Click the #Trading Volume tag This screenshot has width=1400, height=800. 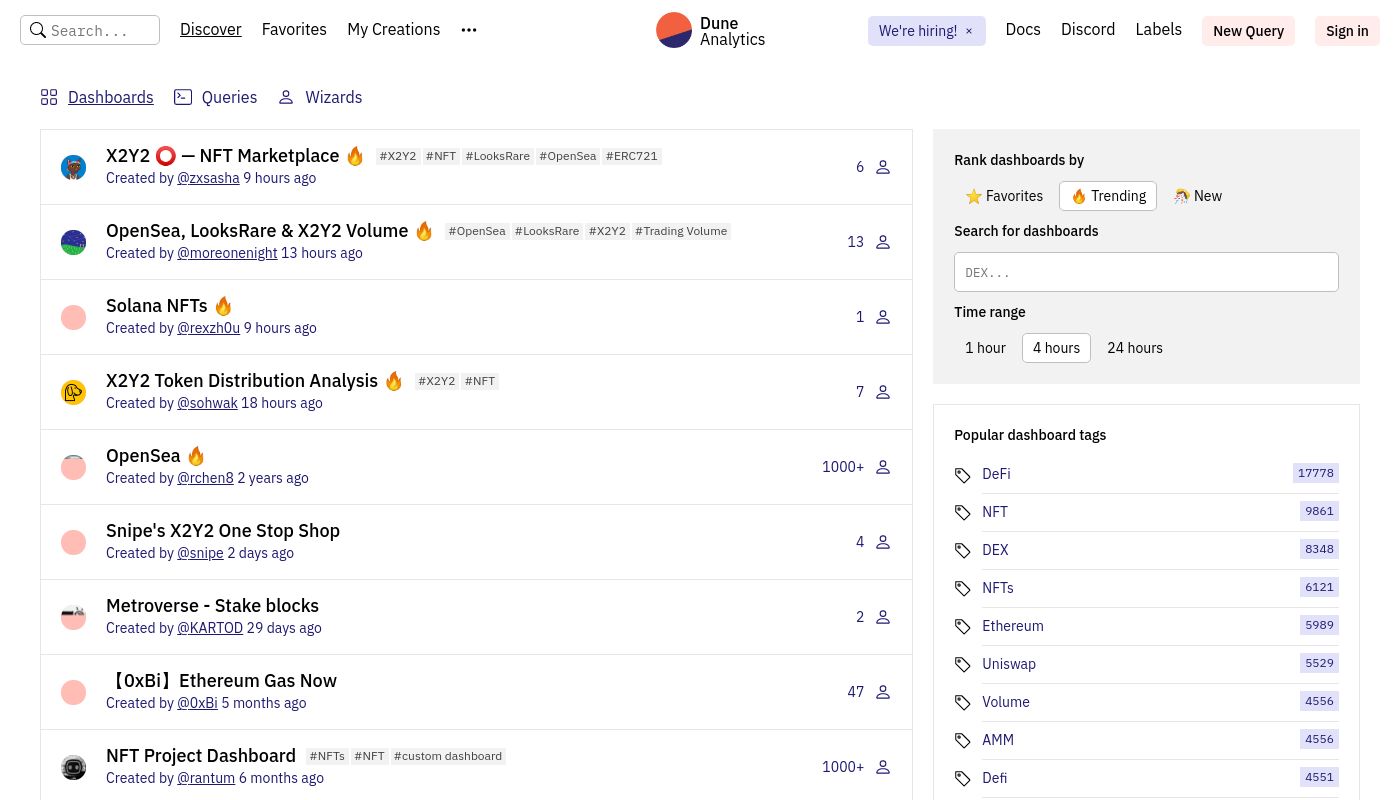pyautogui.click(x=681, y=231)
